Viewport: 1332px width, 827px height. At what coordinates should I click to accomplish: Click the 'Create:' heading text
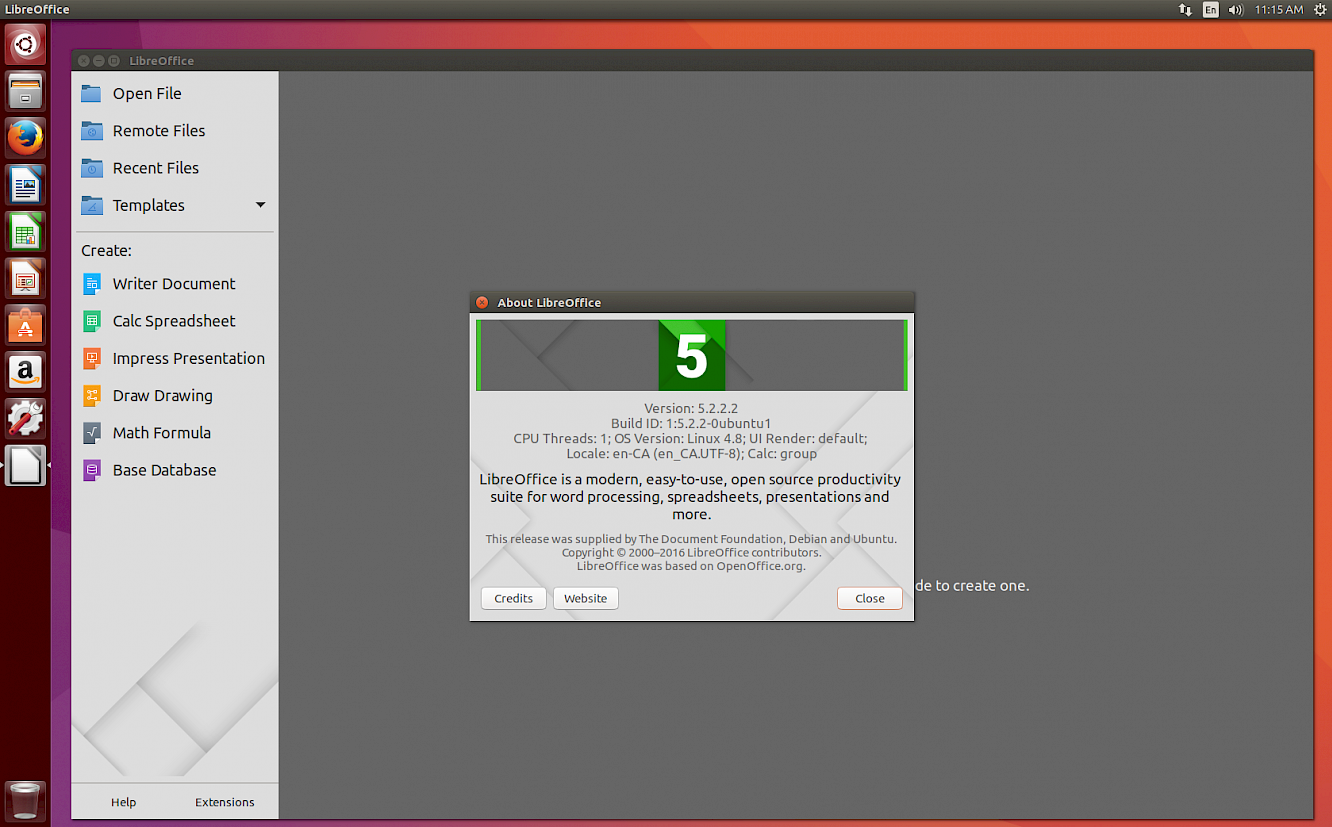[106, 250]
